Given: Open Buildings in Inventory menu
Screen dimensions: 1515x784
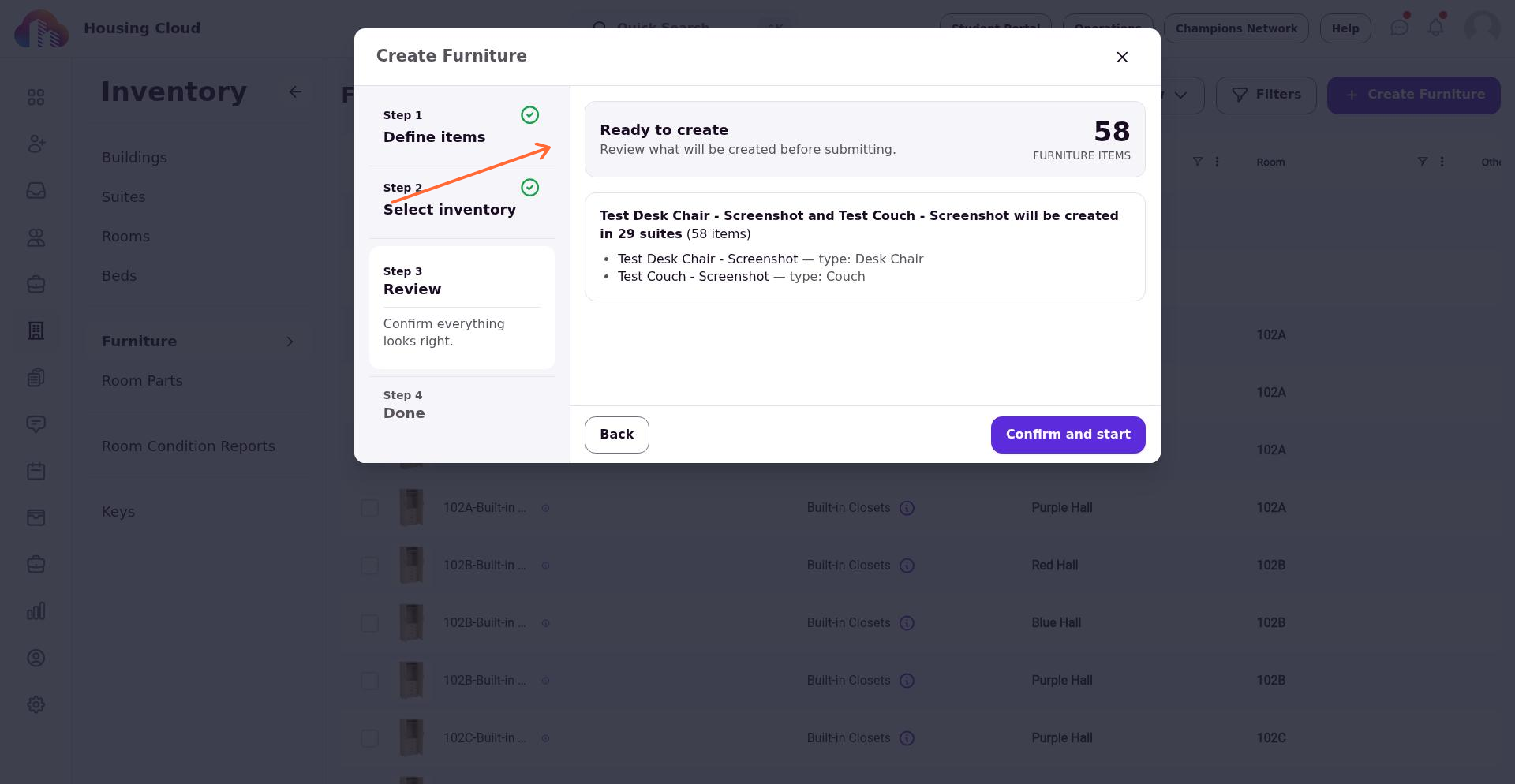Looking at the screenshot, I should coord(134,158).
